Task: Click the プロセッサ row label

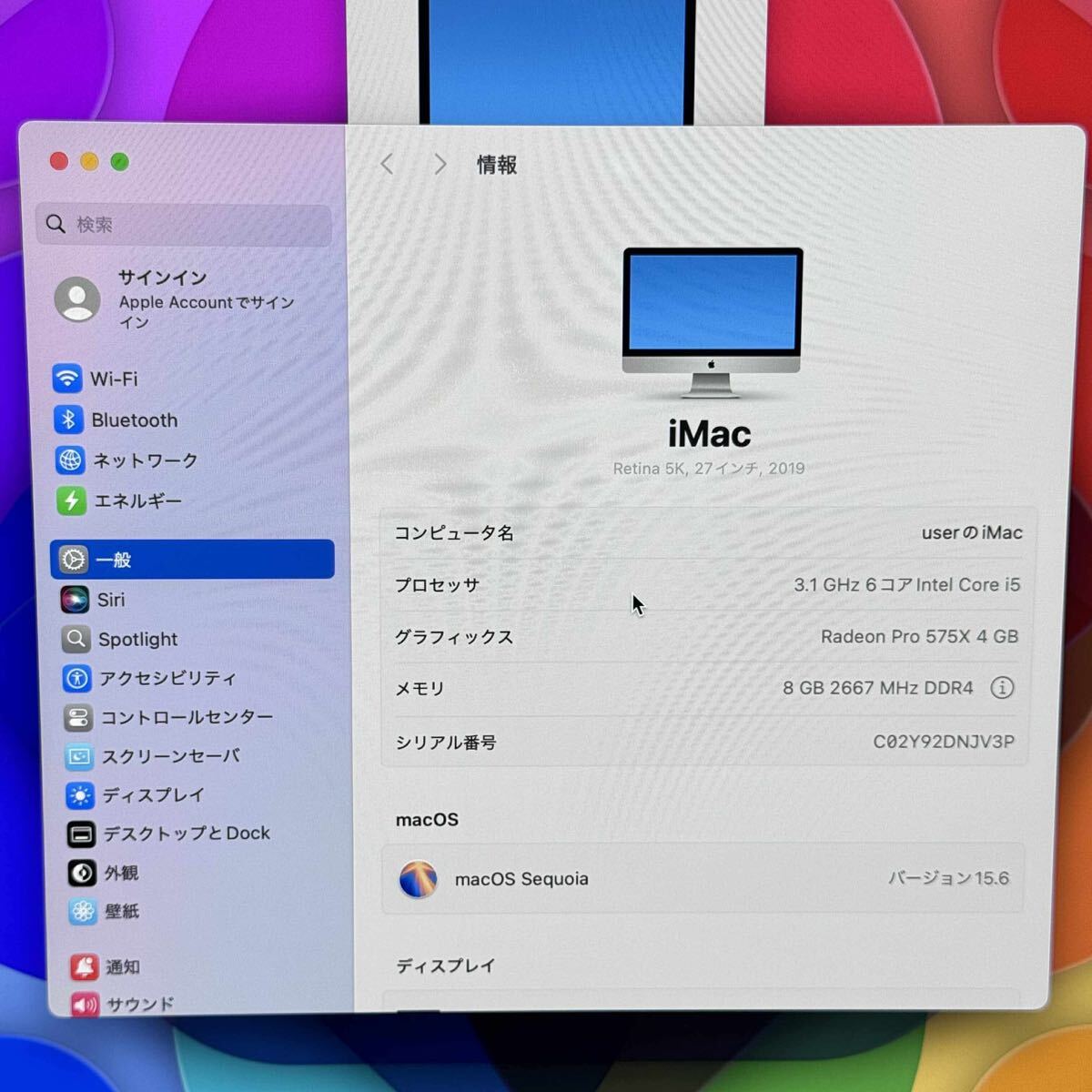Action: (437, 585)
